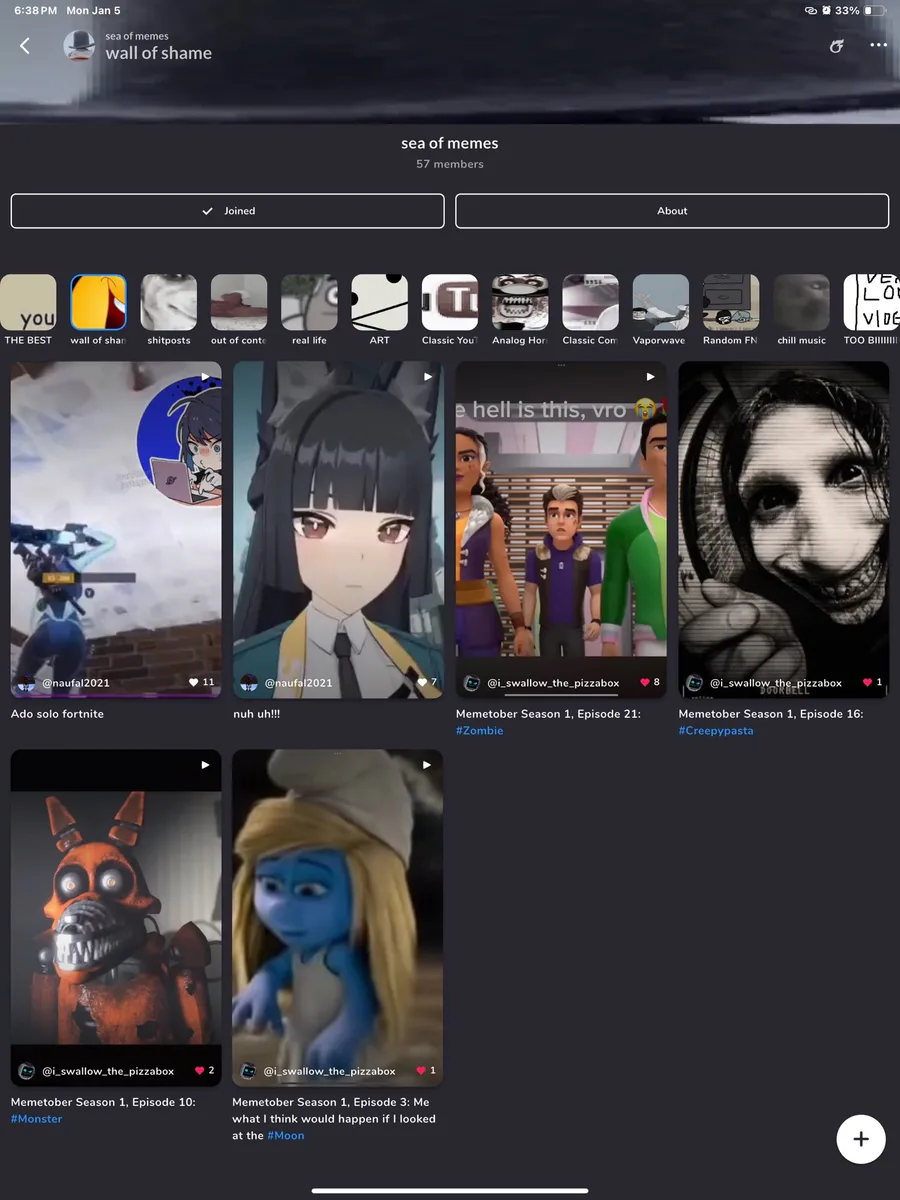This screenshot has width=900, height=1200.
Task: Tap the 57 members text
Action: [x=450, y=164]
